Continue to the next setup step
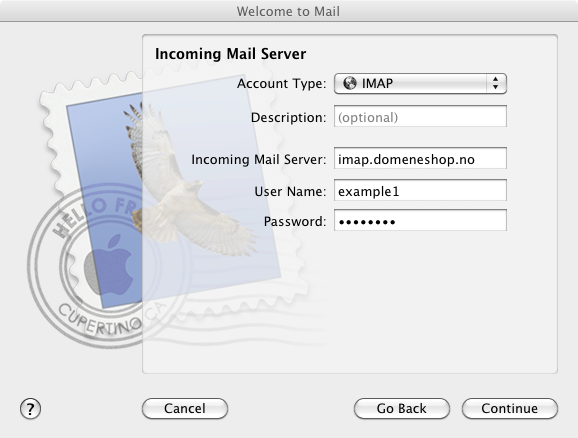578x438 pixels. click(x=510, y=409)
